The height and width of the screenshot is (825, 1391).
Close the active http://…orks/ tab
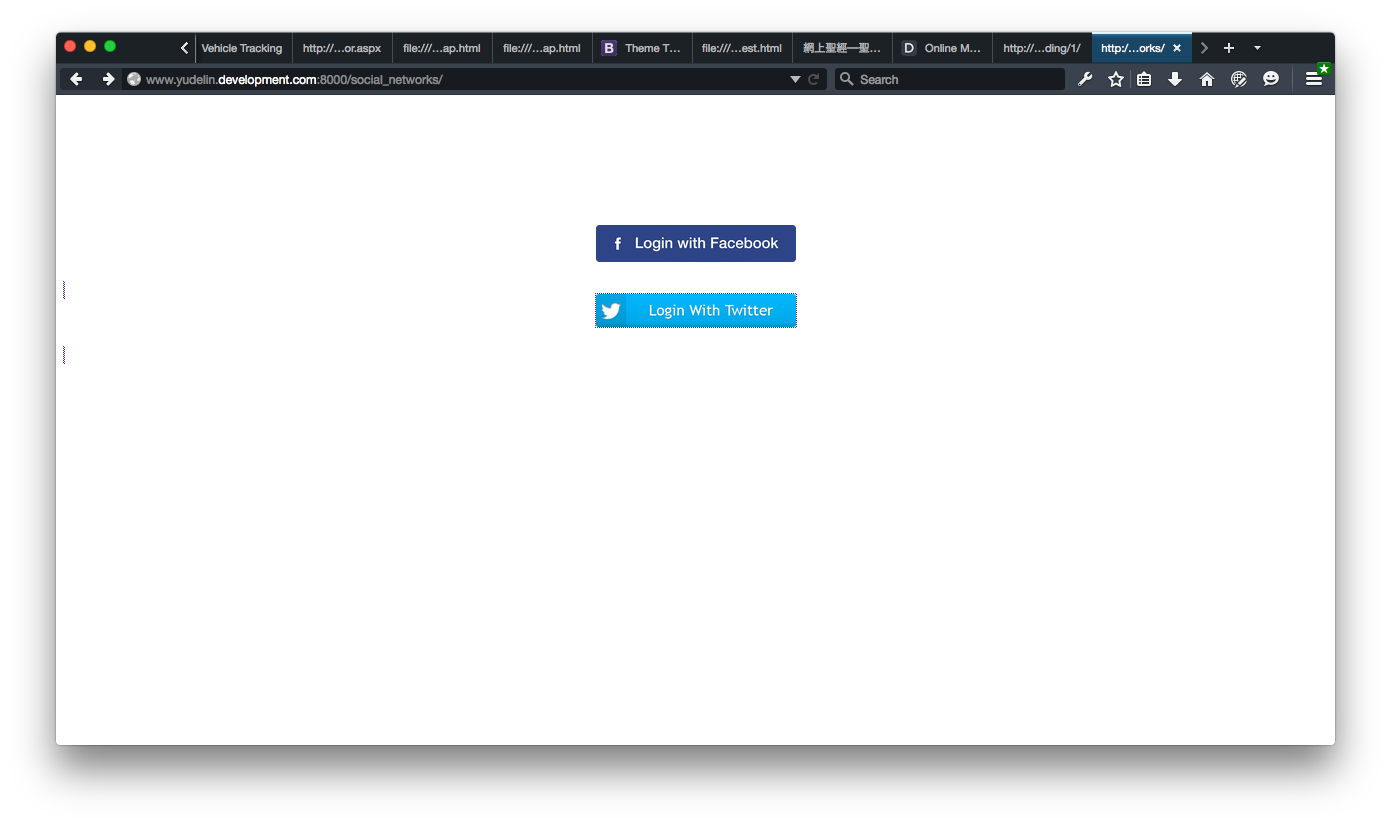pos(1177,48)
